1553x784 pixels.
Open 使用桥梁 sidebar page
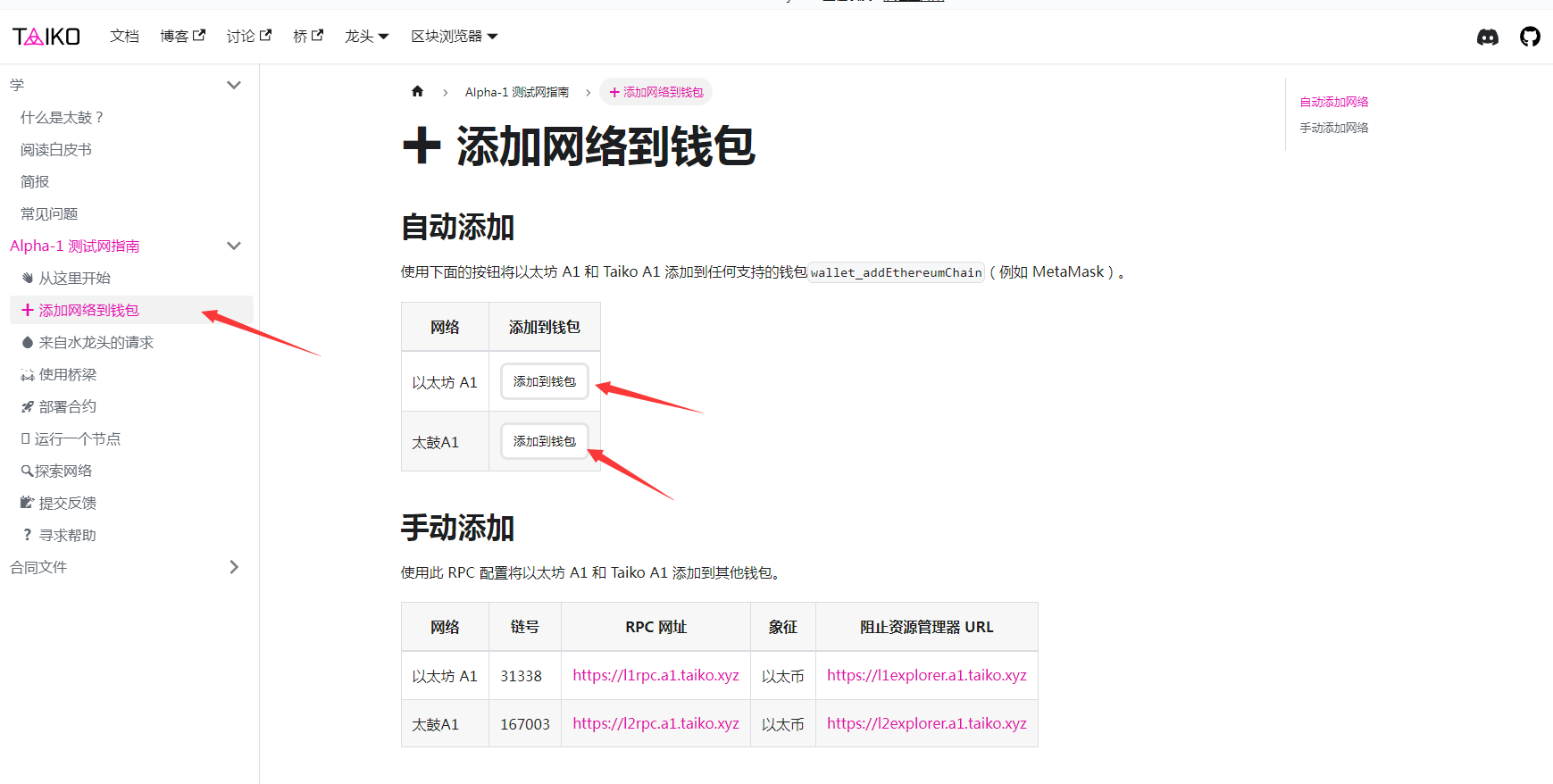59,374
